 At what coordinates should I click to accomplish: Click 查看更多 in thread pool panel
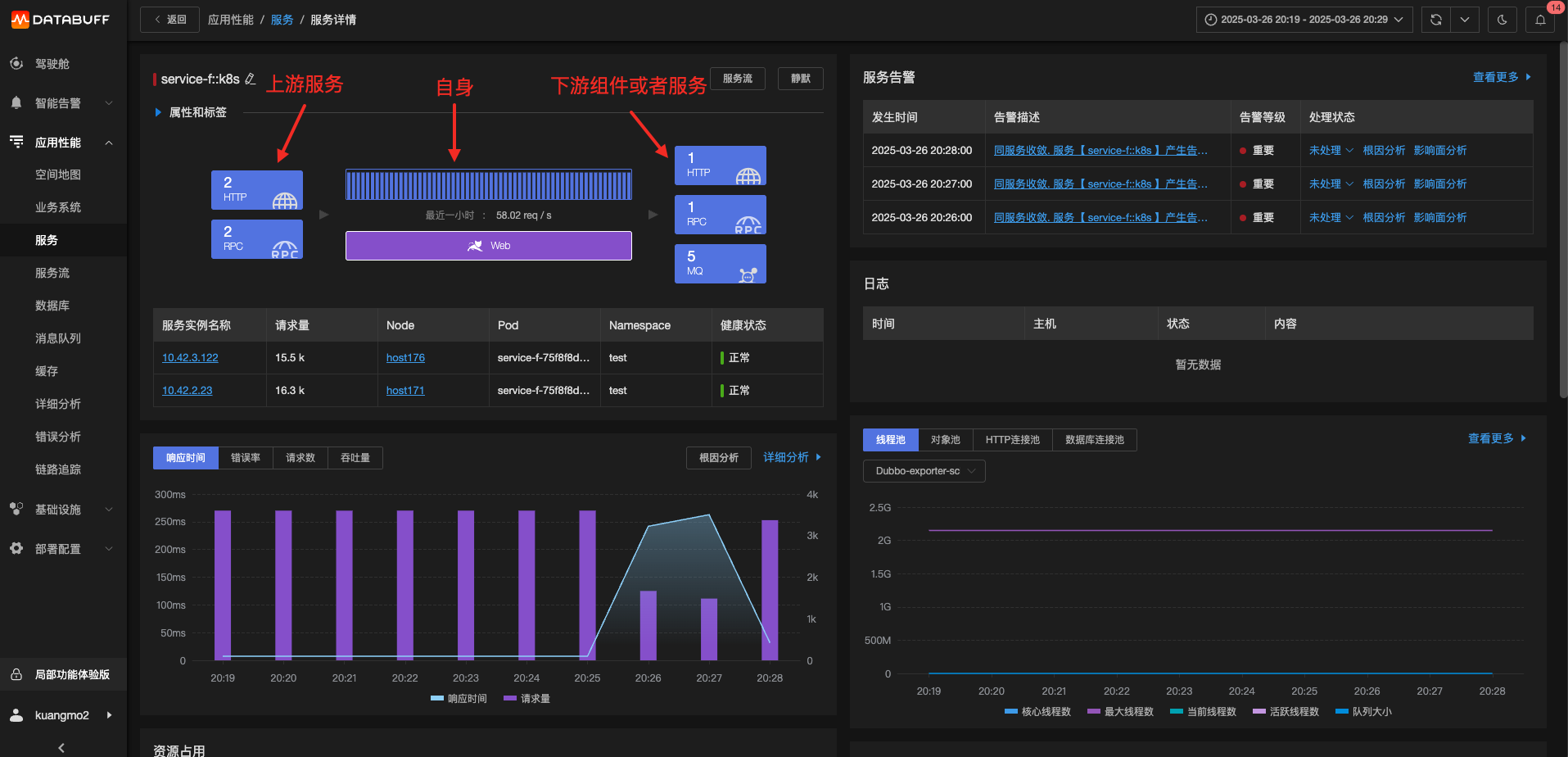coord(1497,439)
